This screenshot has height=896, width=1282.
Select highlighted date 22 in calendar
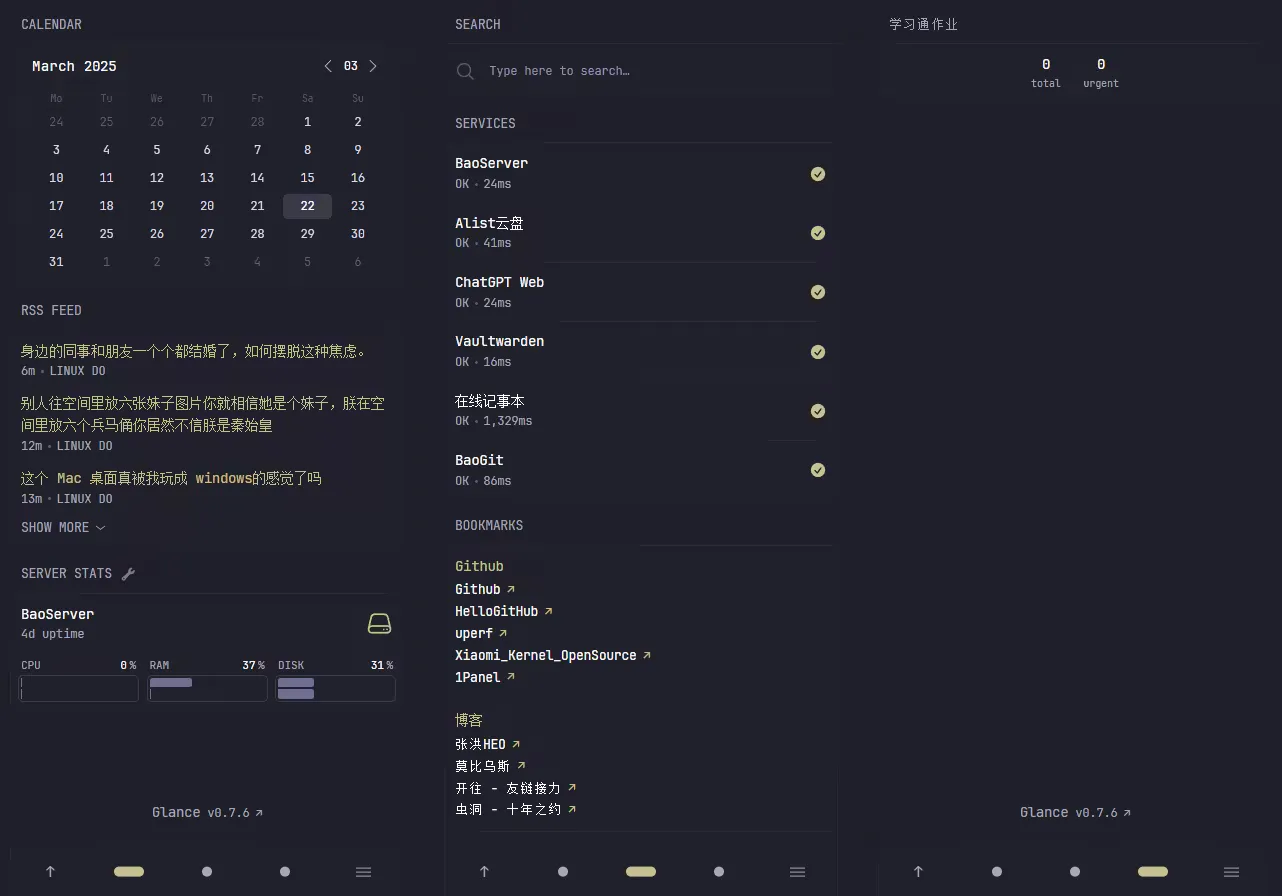click(x=307, y=206)
